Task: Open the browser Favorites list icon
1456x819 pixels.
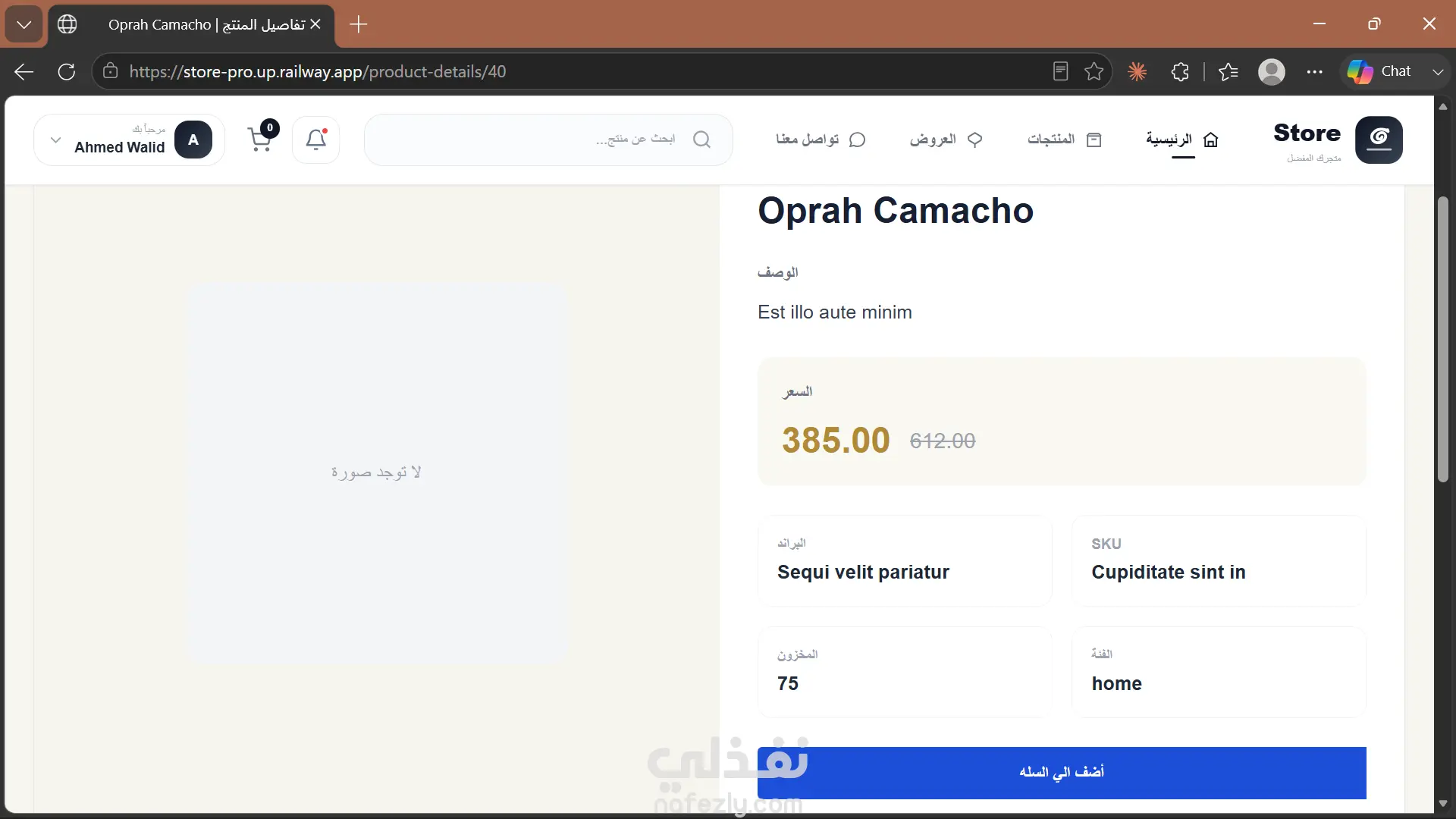Action: tap(1228, 71)
